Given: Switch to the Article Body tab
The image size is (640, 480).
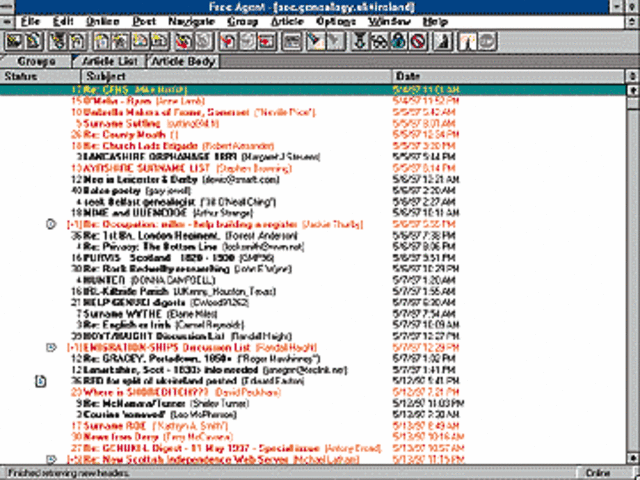Looking at the screenshot, I should 183,61.
